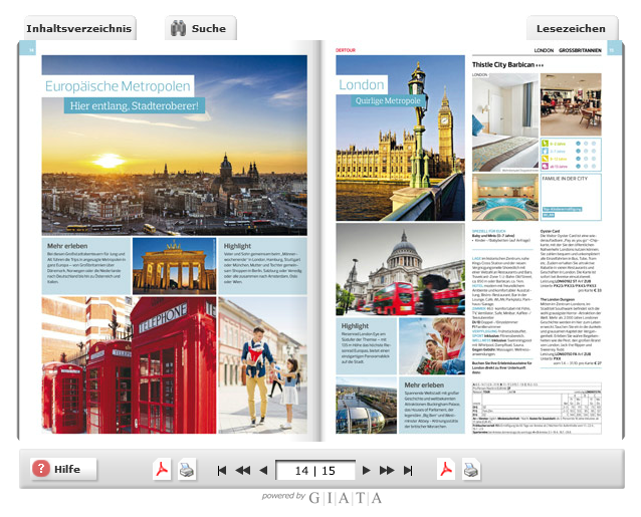Click the family walking photo
The width and height of the screenshot is (641, 517).
click(262, 365)
